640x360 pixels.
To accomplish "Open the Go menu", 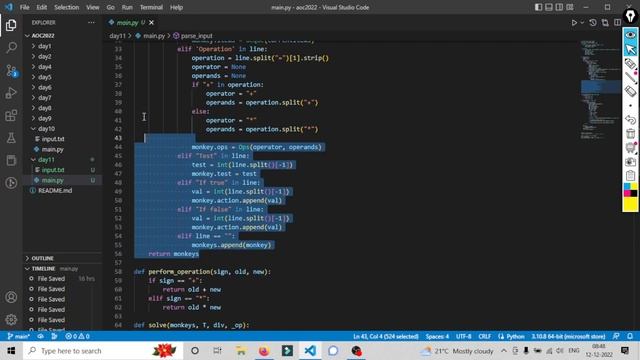I will click(x=111, y=7).
